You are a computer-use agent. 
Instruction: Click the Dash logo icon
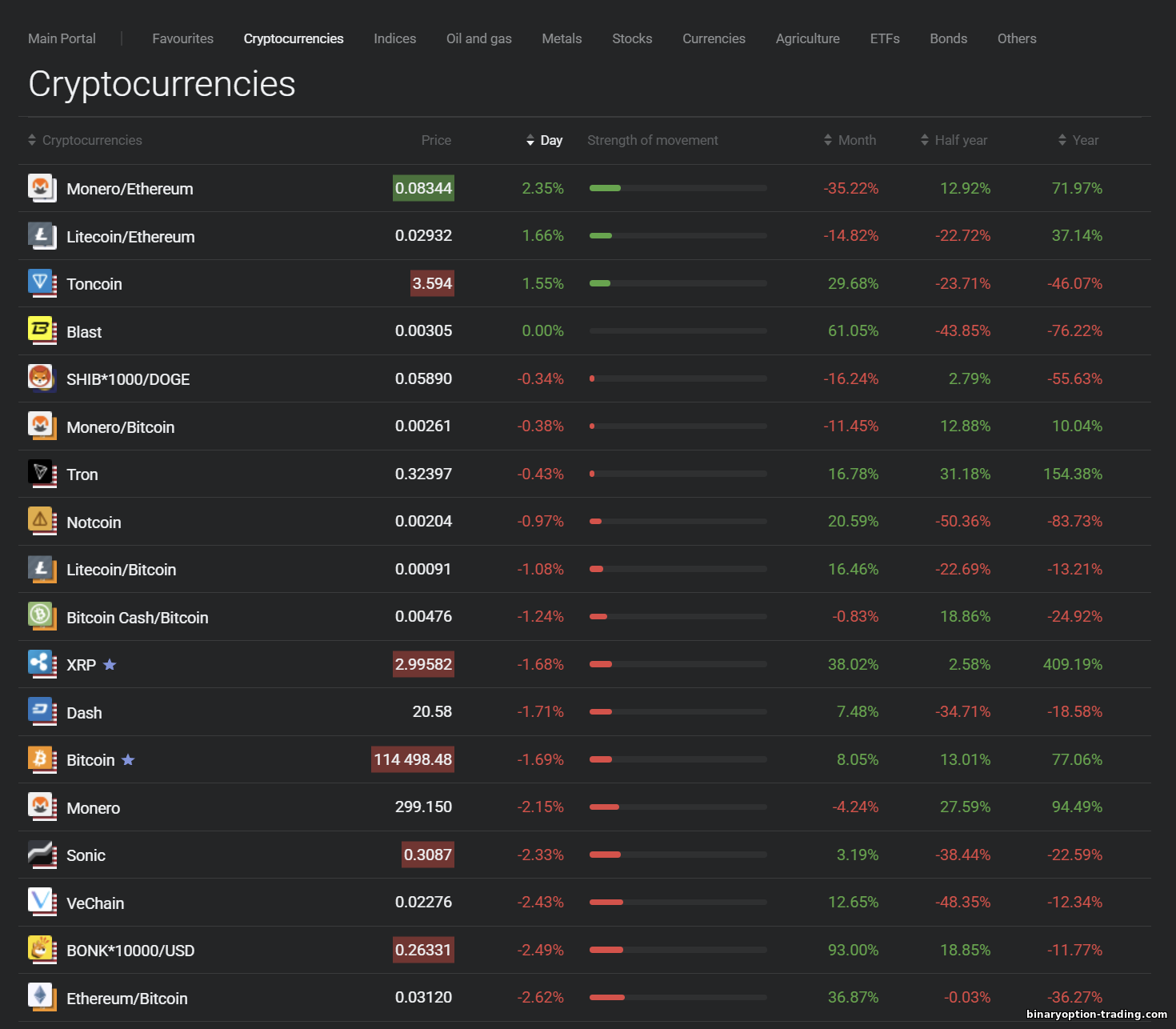point(42,711)
